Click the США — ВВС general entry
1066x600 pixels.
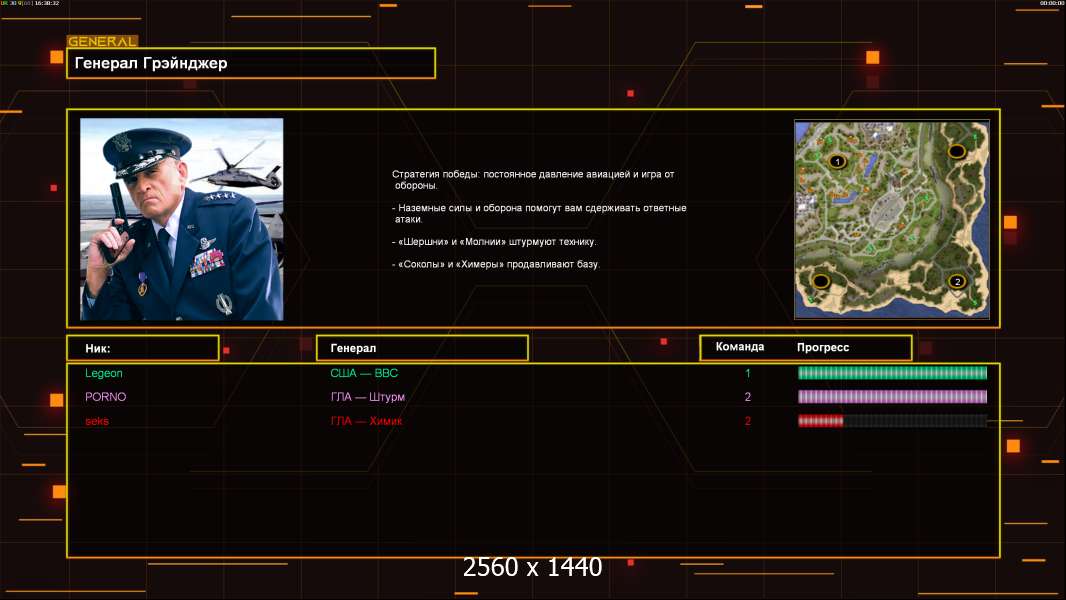364,373
